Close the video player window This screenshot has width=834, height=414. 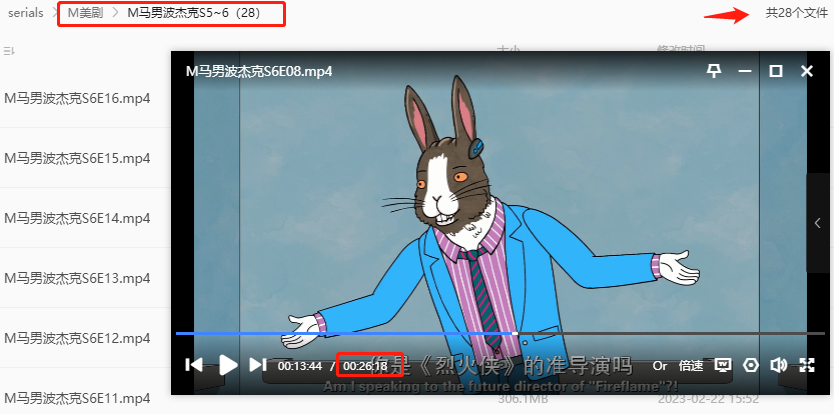807,71
